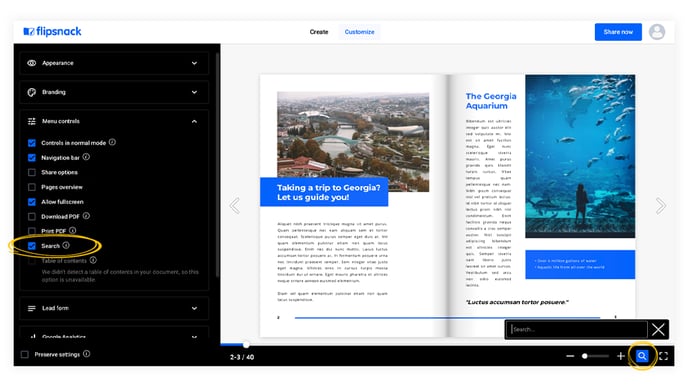Enable the Share options checkbox
Screen dimensions: 688x387
[32, 172]
